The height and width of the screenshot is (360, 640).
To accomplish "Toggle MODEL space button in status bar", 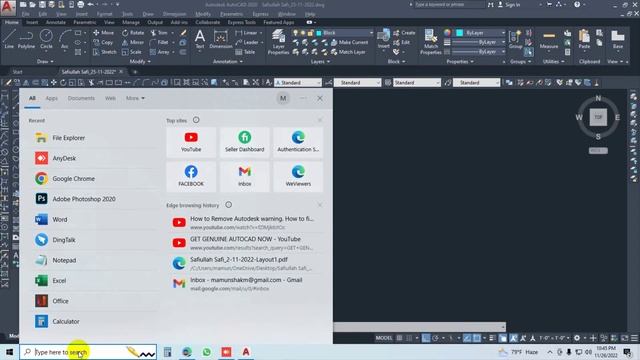I will (x=384, y=338).
